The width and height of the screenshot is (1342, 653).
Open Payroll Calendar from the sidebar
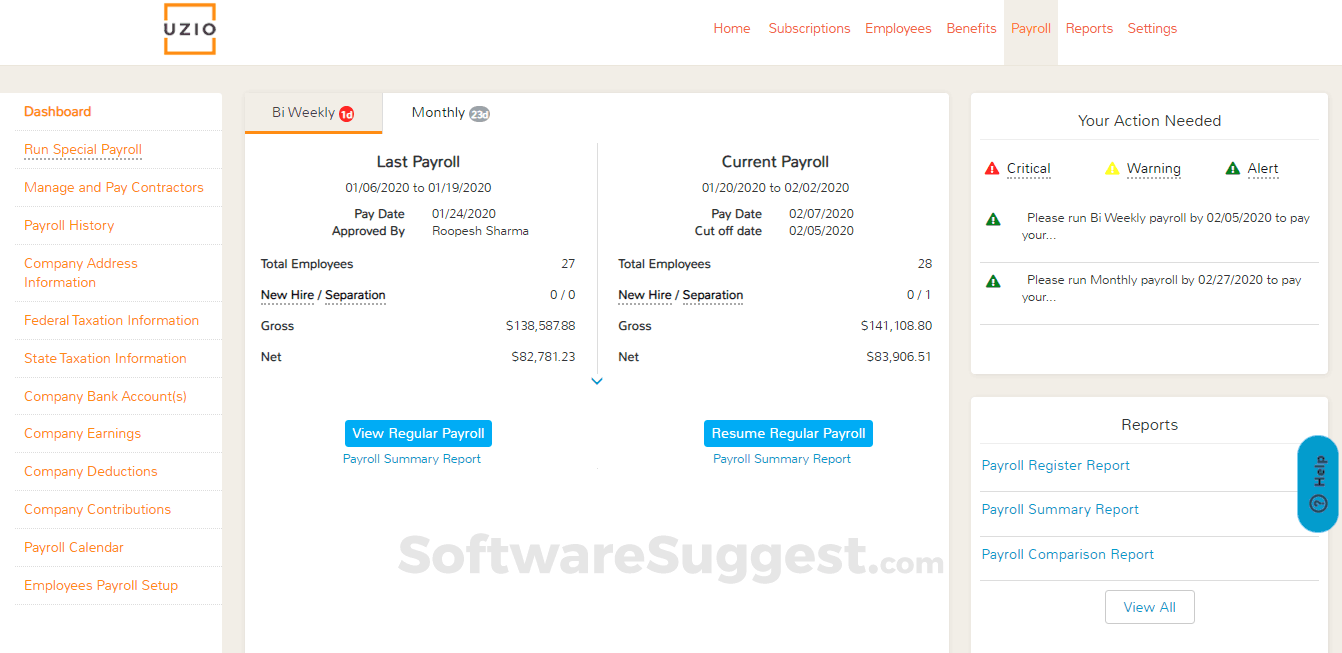pyautogui.click(x=74, y=547)
